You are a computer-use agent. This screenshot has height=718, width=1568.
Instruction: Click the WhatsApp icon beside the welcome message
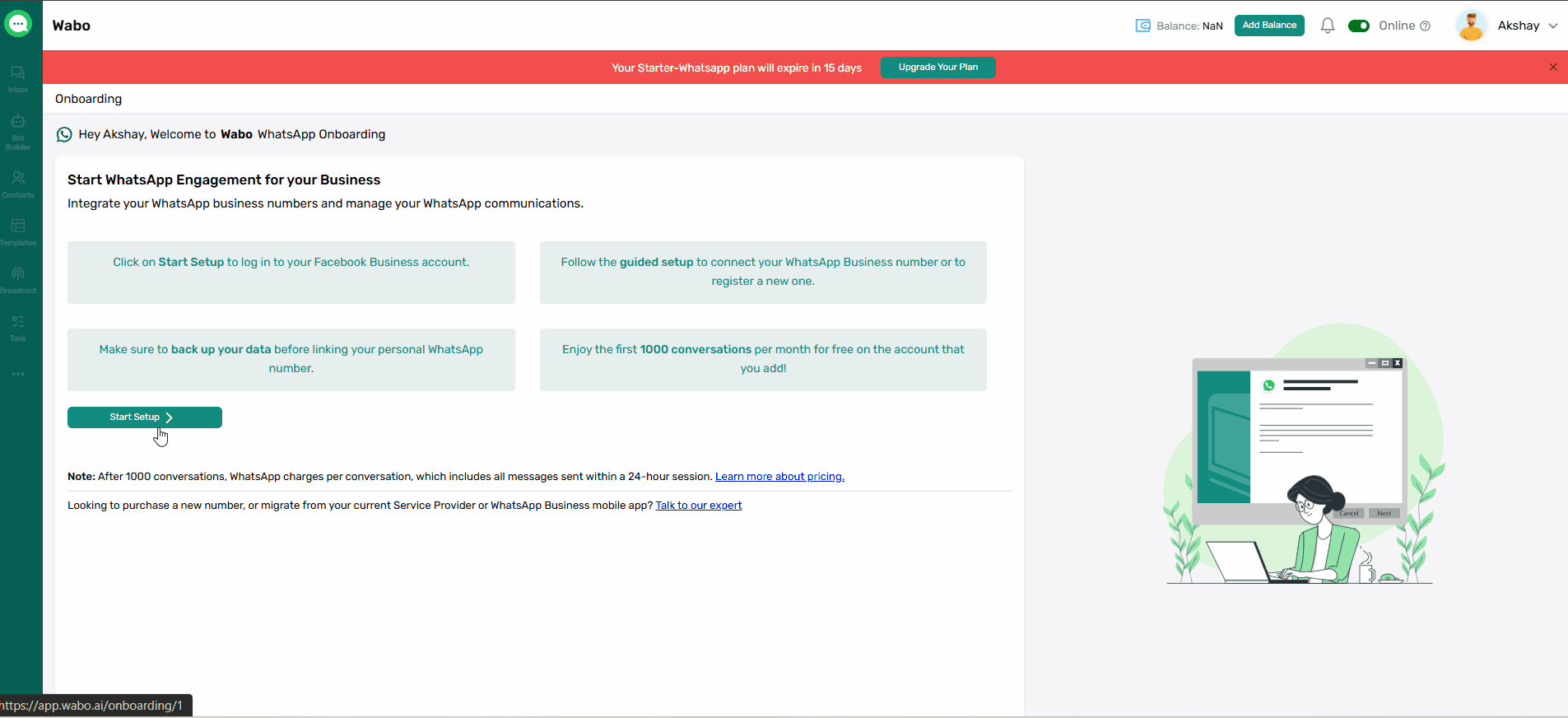64,134
